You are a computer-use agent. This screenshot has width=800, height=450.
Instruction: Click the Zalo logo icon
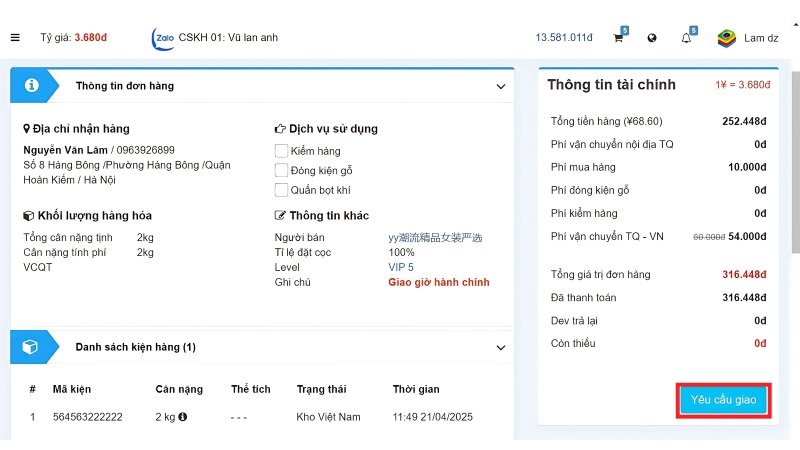click(163, 38)
